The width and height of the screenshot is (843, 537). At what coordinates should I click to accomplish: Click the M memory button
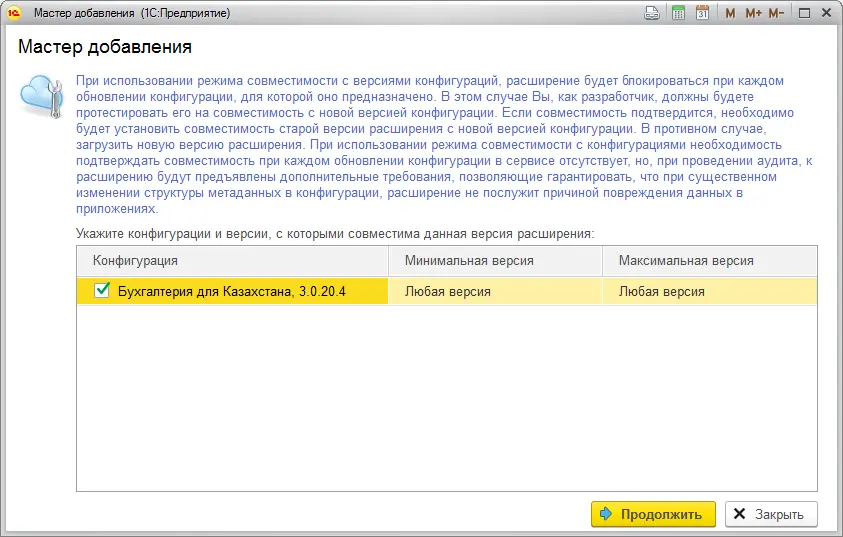730,13
